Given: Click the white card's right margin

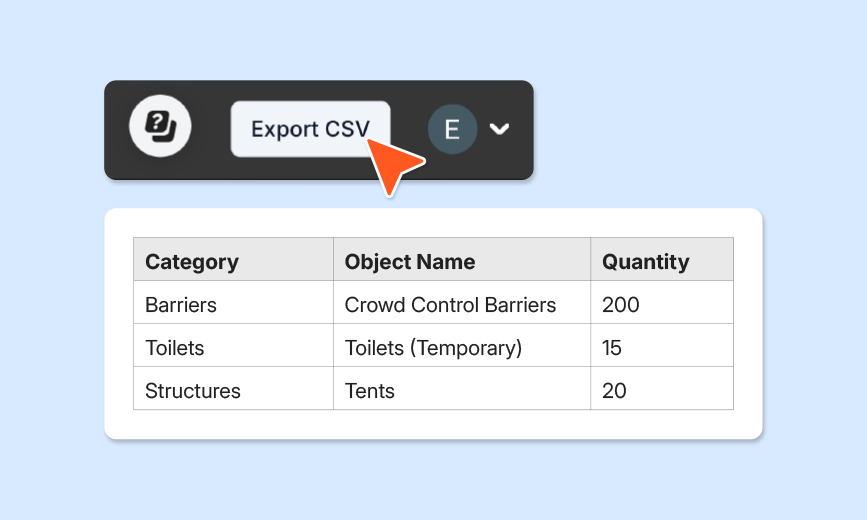Looking at the screenshot, I should [748, 324].
